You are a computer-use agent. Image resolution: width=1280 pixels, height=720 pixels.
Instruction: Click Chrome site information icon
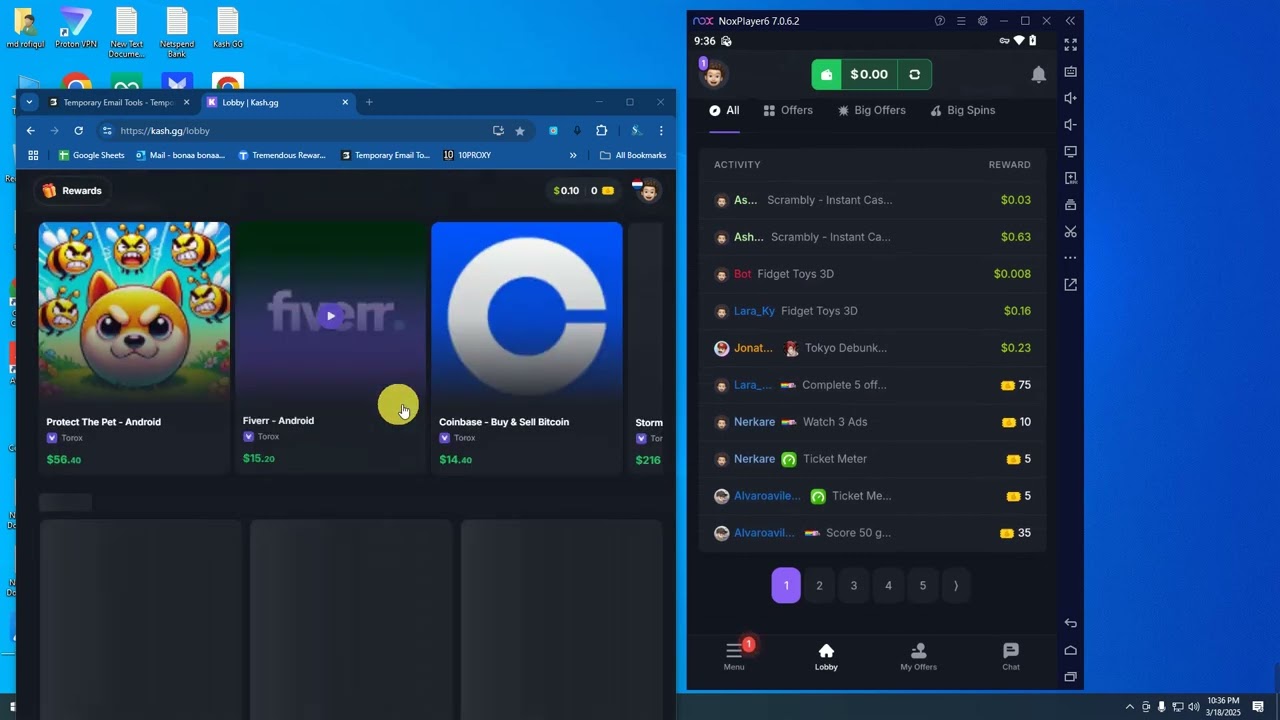(x=107, y=131)
